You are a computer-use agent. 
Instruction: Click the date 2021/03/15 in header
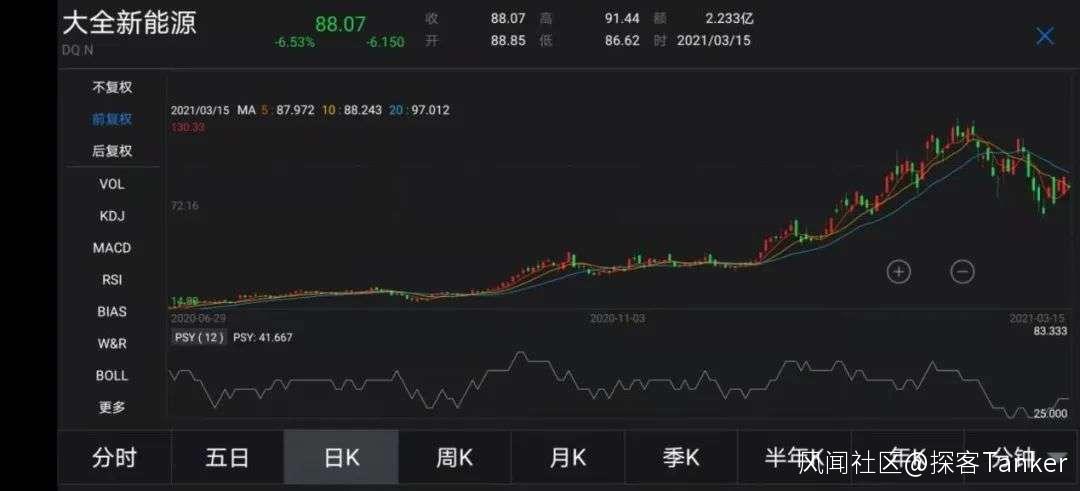(x=714, y=41)
